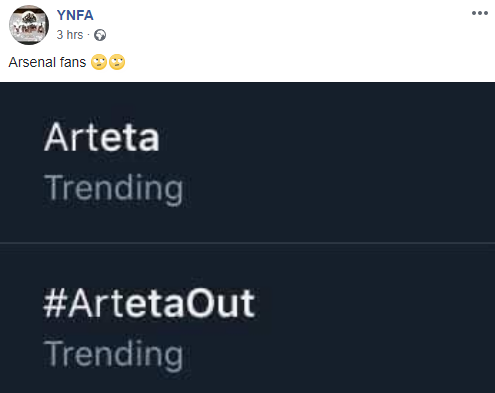The height and width of the screenshot is (393, 495).
Task: Click Trending label under #ArtetaOut
Action: 114,354
